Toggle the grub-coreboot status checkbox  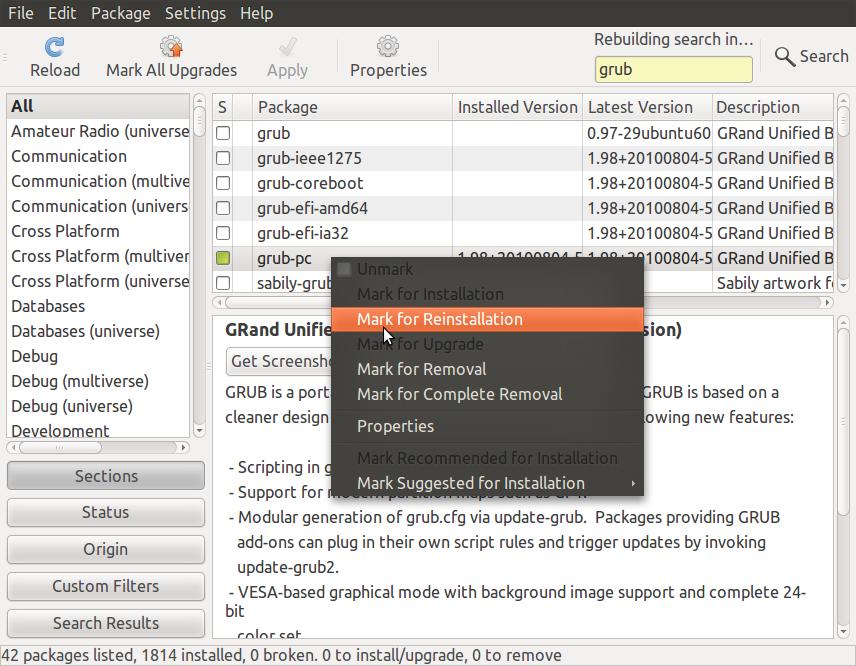tap(223, 183)
